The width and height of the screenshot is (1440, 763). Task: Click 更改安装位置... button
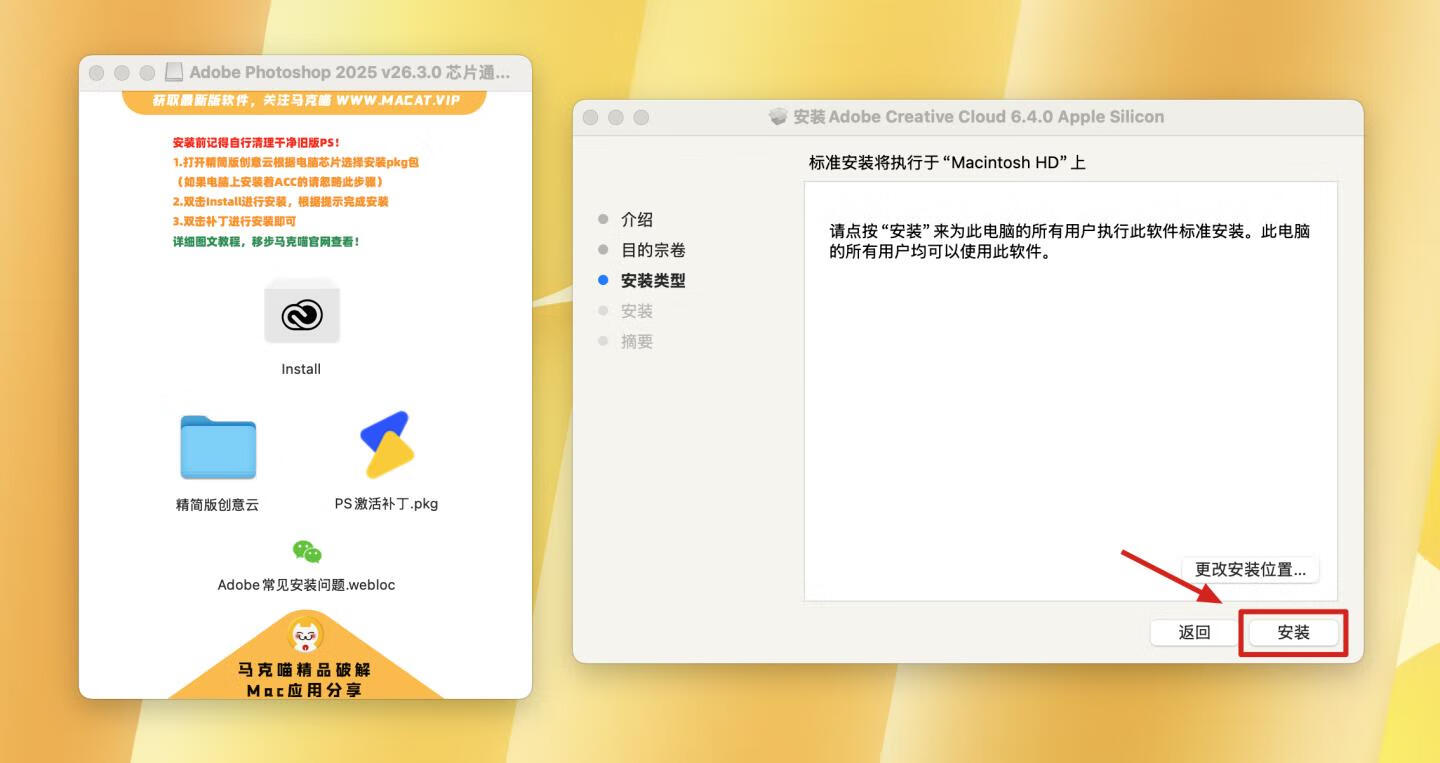[1250, 569]
